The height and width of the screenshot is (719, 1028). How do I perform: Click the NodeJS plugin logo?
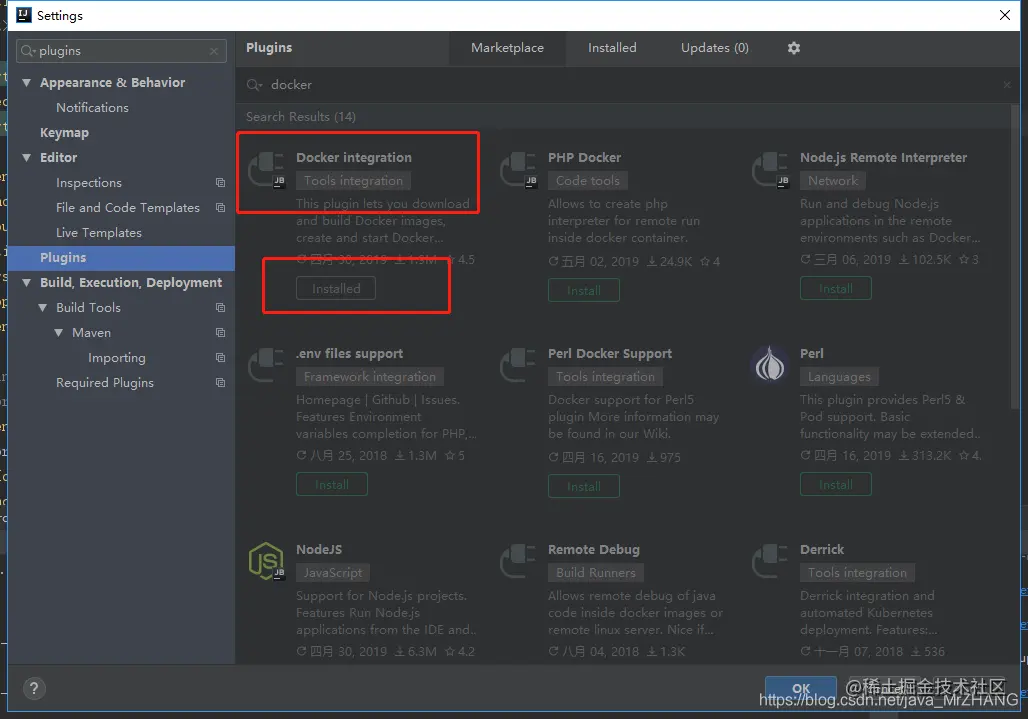(266, 561)
